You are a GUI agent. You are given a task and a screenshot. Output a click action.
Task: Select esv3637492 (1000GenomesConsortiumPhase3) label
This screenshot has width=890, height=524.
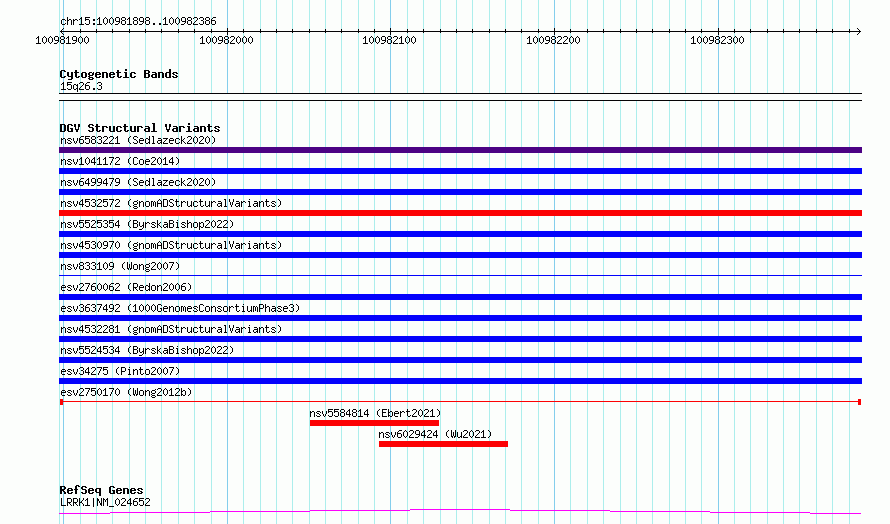(180, 308)
